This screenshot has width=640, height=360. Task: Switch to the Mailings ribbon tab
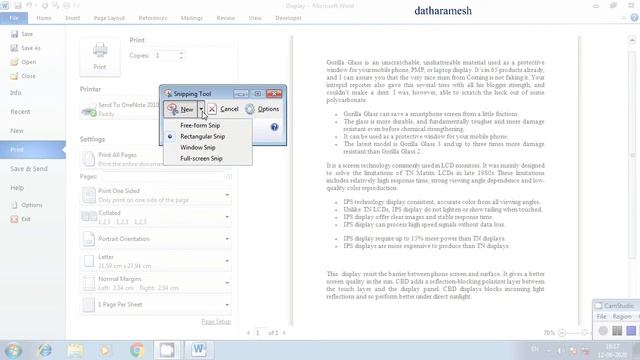click(192, 18)
